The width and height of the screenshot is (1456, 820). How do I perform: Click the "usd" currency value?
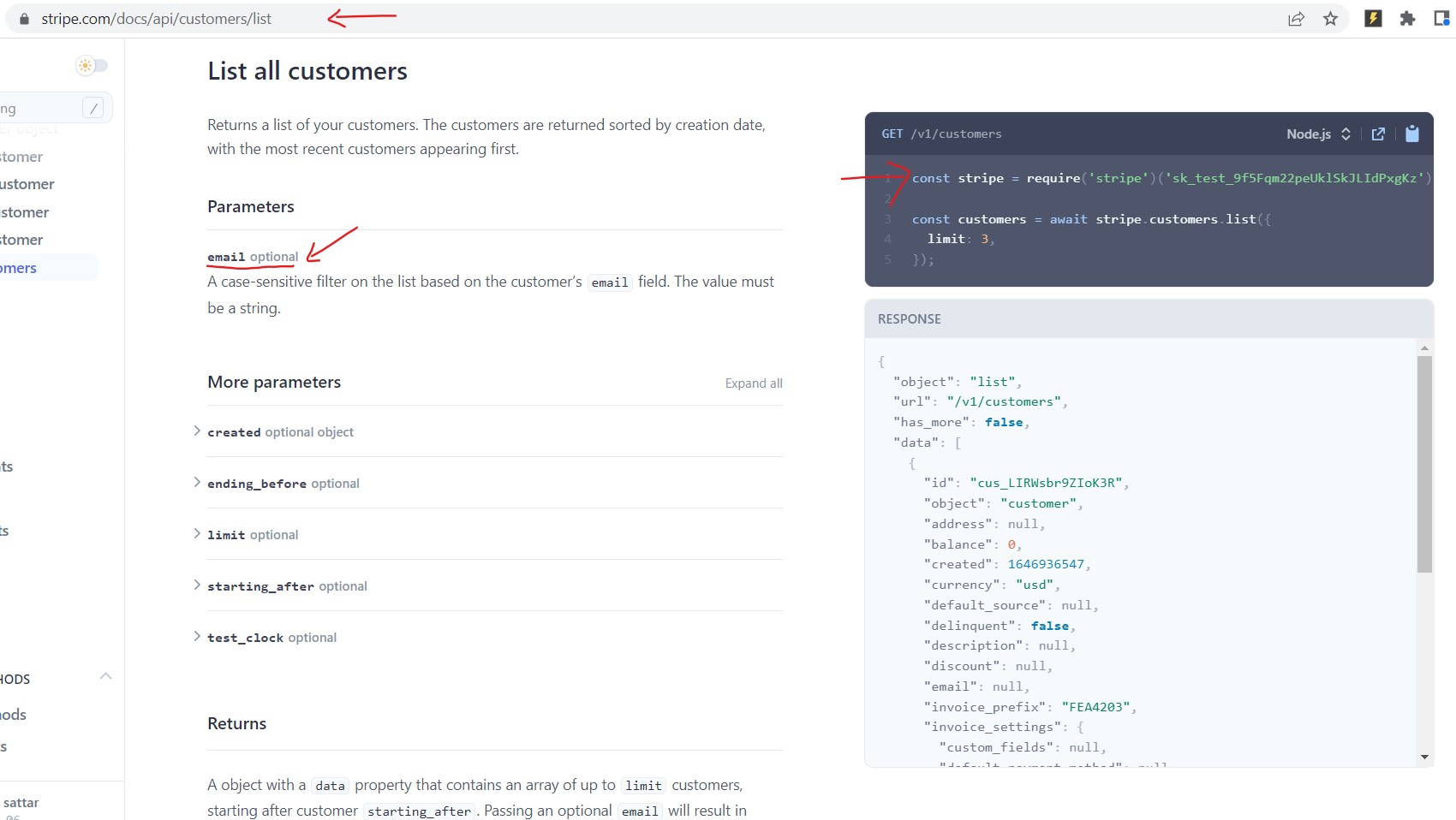pos(1035,585)
